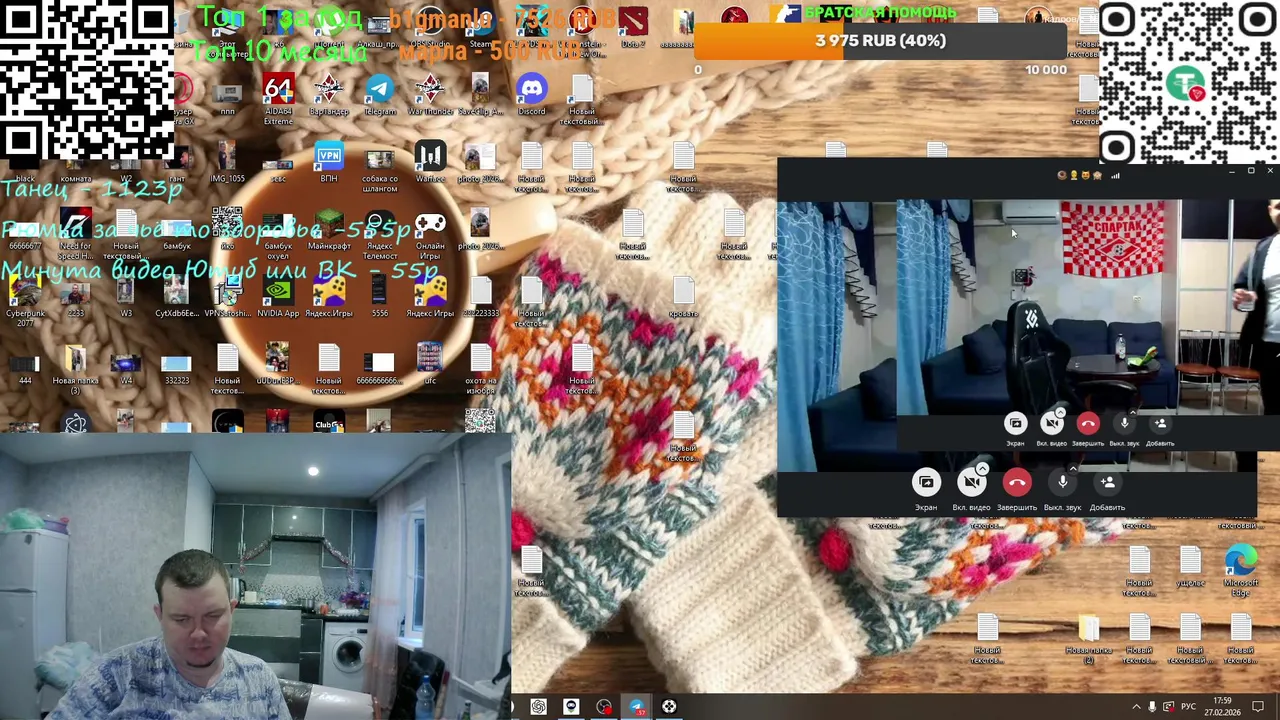Open Яндекс Телемост desktop shortcut
This screenshot has height=720, width=1280.
coord(379,235)
